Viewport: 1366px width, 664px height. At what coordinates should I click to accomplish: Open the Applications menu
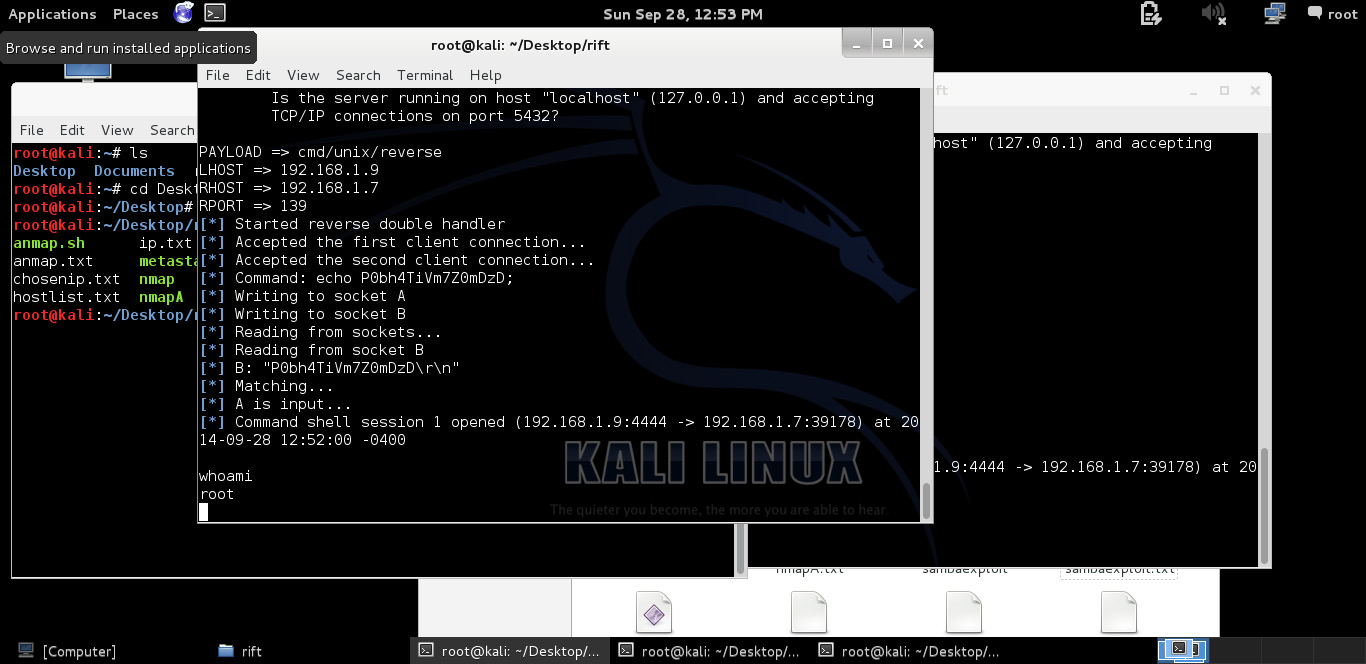point(52,14)
